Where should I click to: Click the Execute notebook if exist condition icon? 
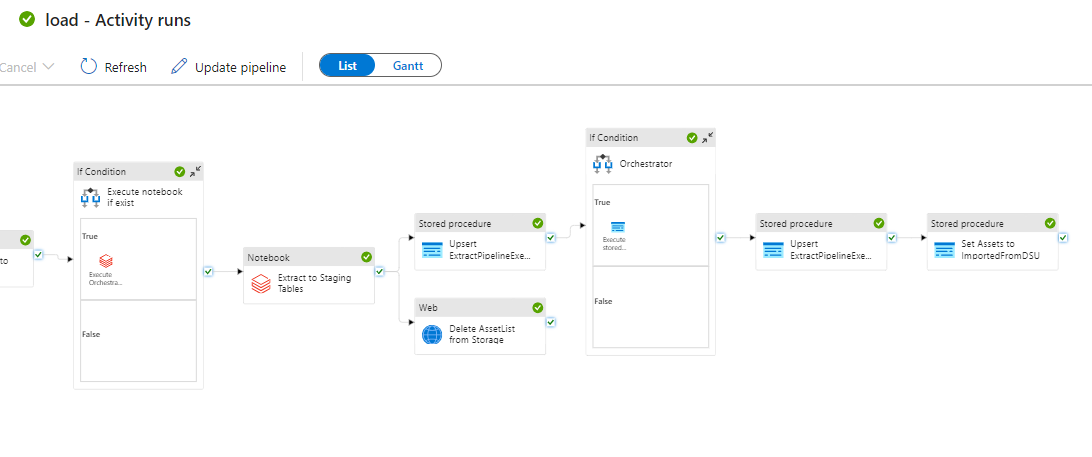point(91,196)
